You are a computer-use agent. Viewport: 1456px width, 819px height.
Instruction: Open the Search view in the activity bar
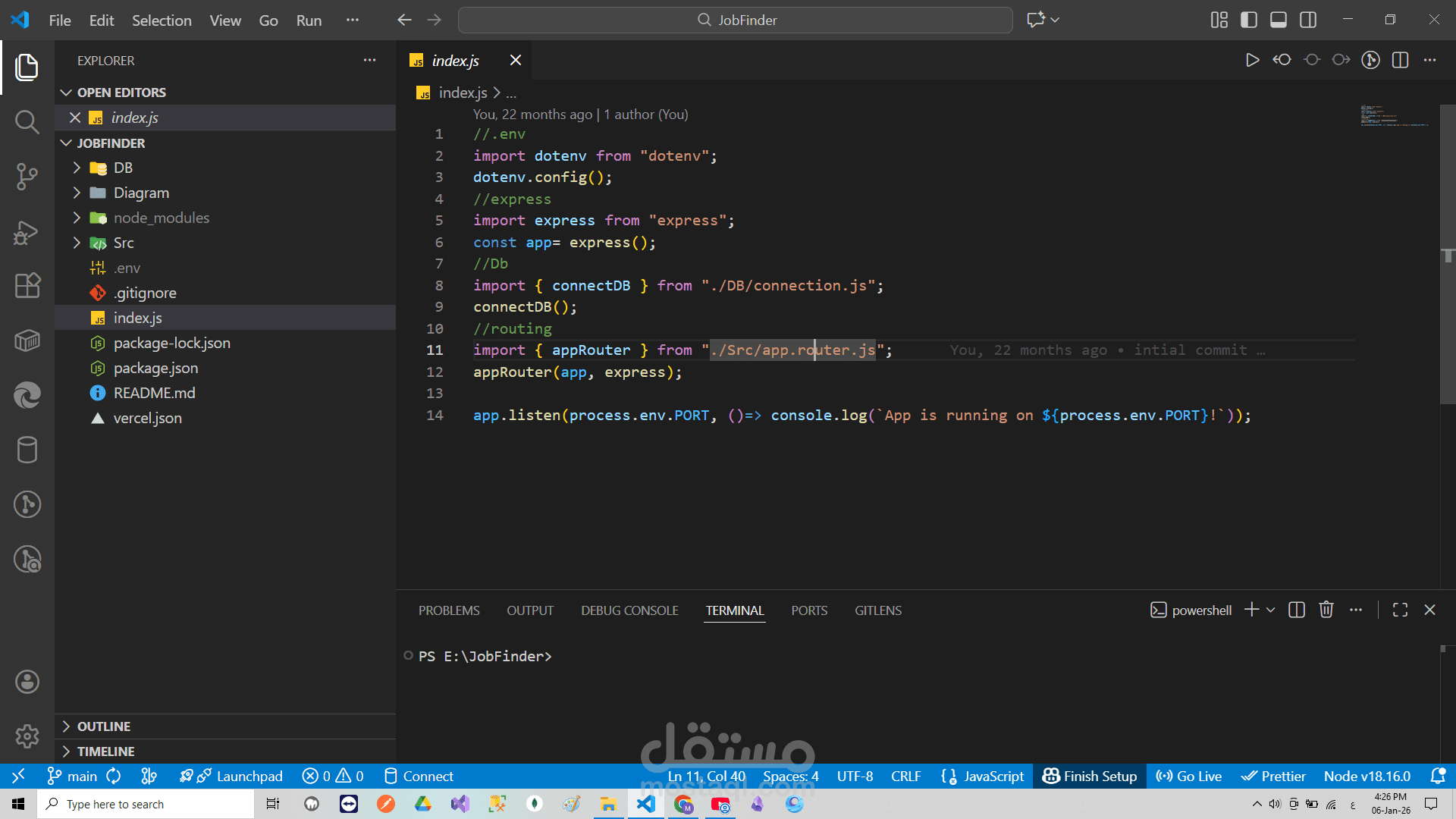(x=27, y=121)
